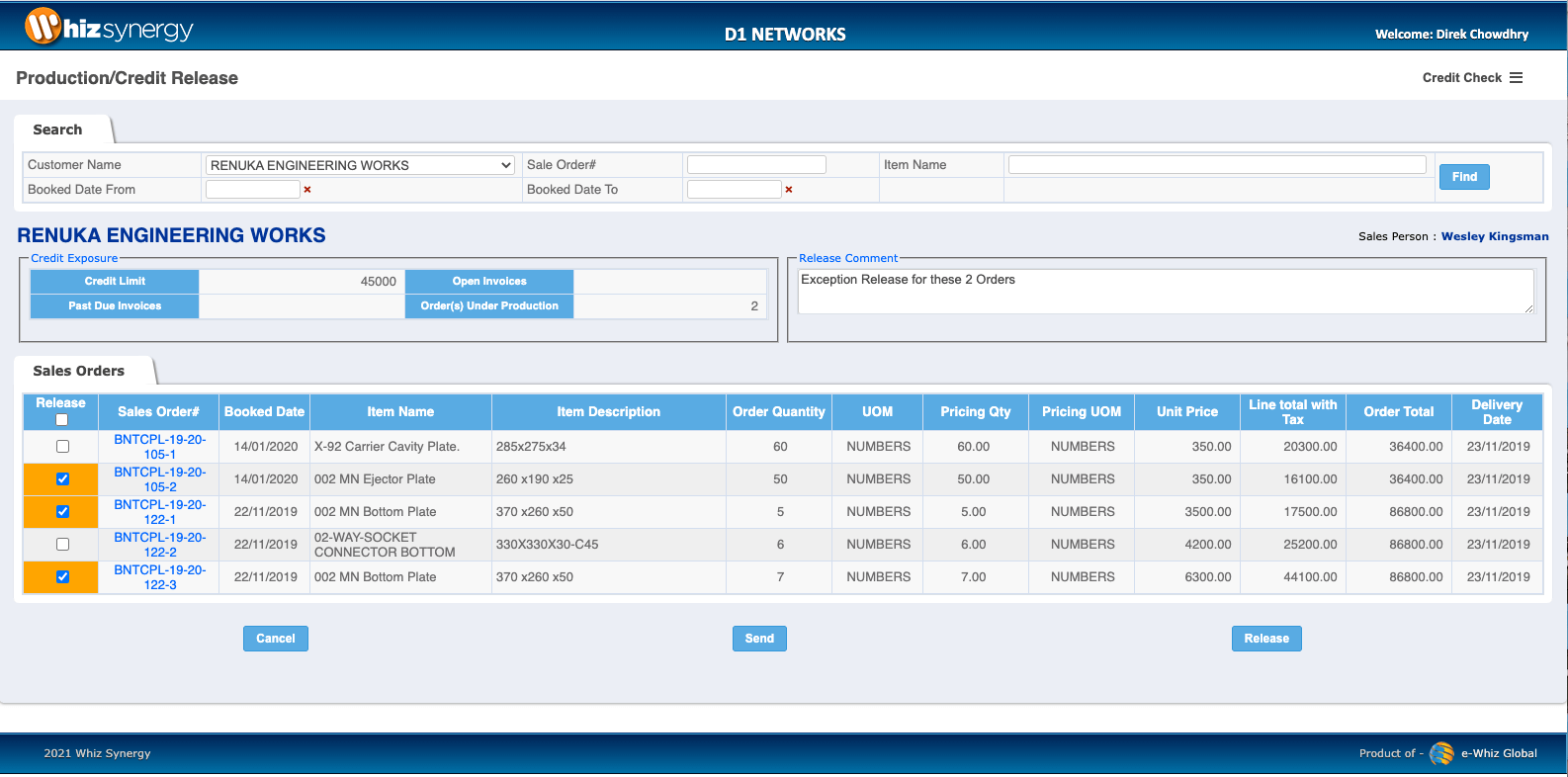Click inside the Release Comment text area

point(1165,292)
